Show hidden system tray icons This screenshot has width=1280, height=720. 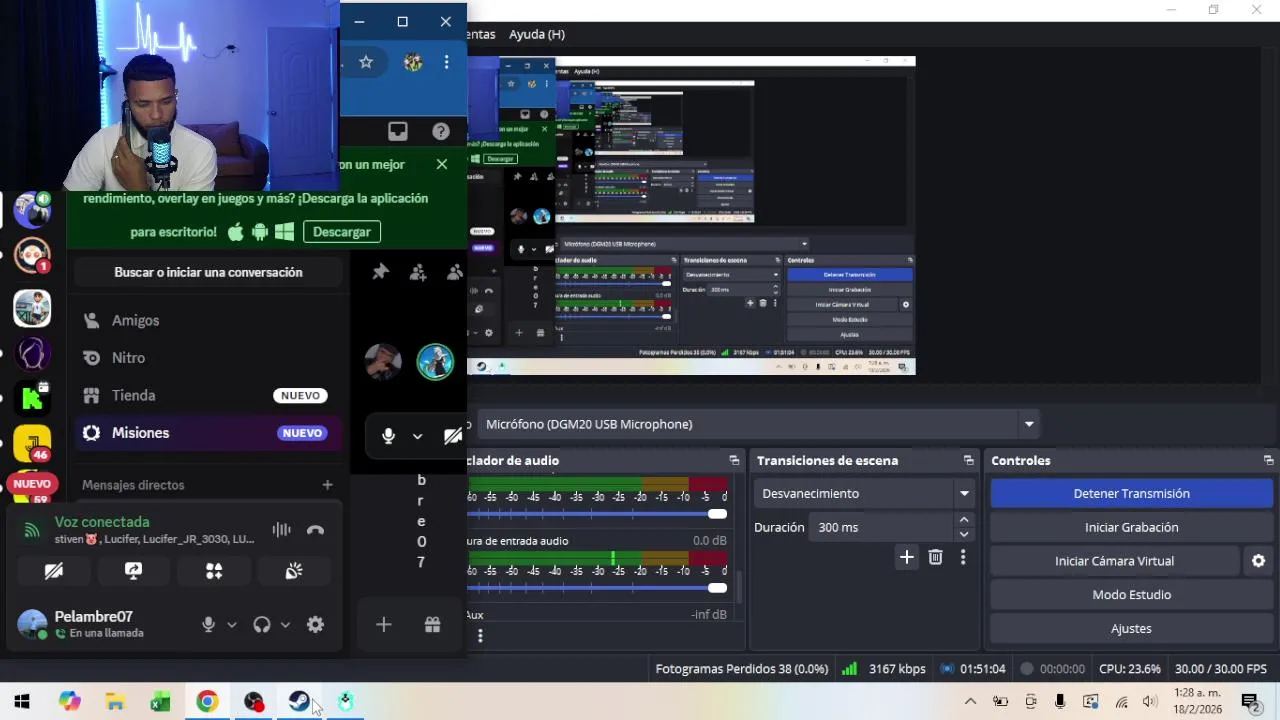pyautogui.click(x=970, y=702)
